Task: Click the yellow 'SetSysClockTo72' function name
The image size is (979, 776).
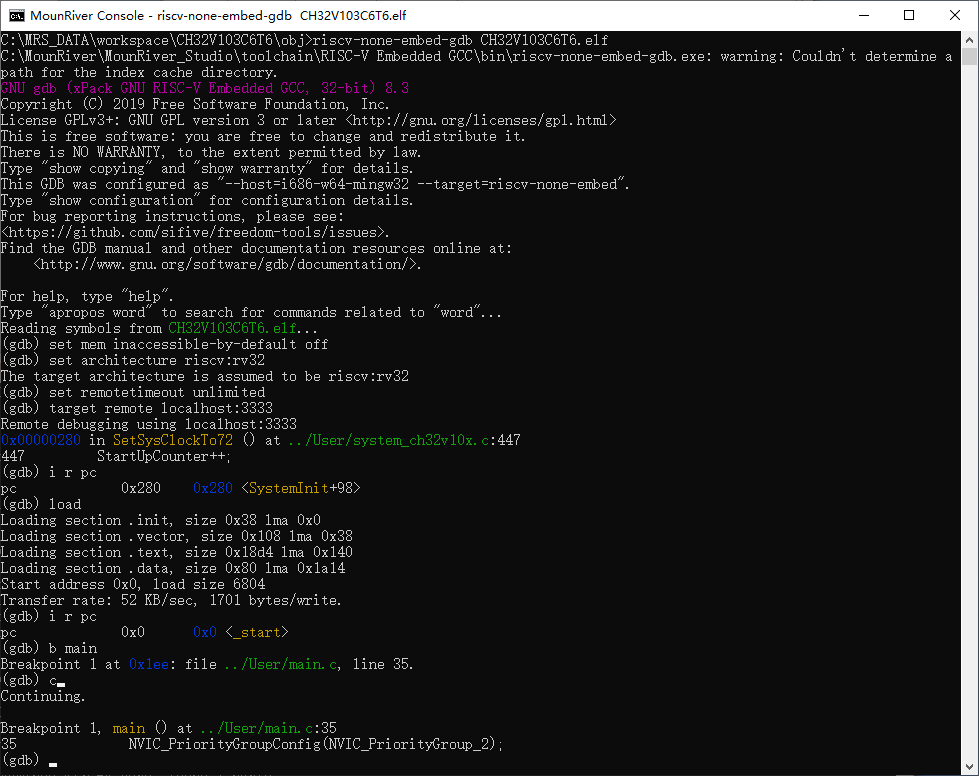Action: [x=172, y=440]
